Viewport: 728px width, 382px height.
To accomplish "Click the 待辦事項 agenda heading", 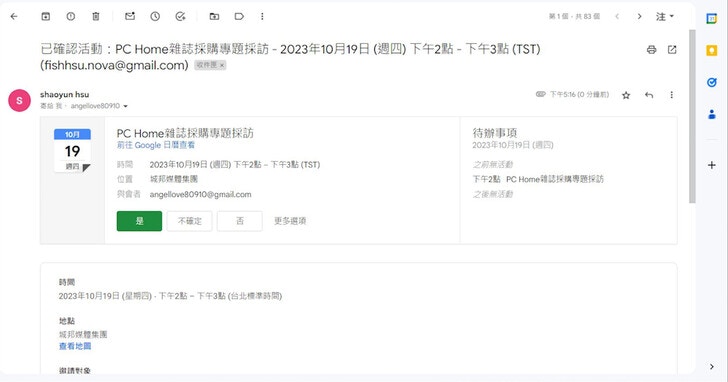I will coord(495,133).
